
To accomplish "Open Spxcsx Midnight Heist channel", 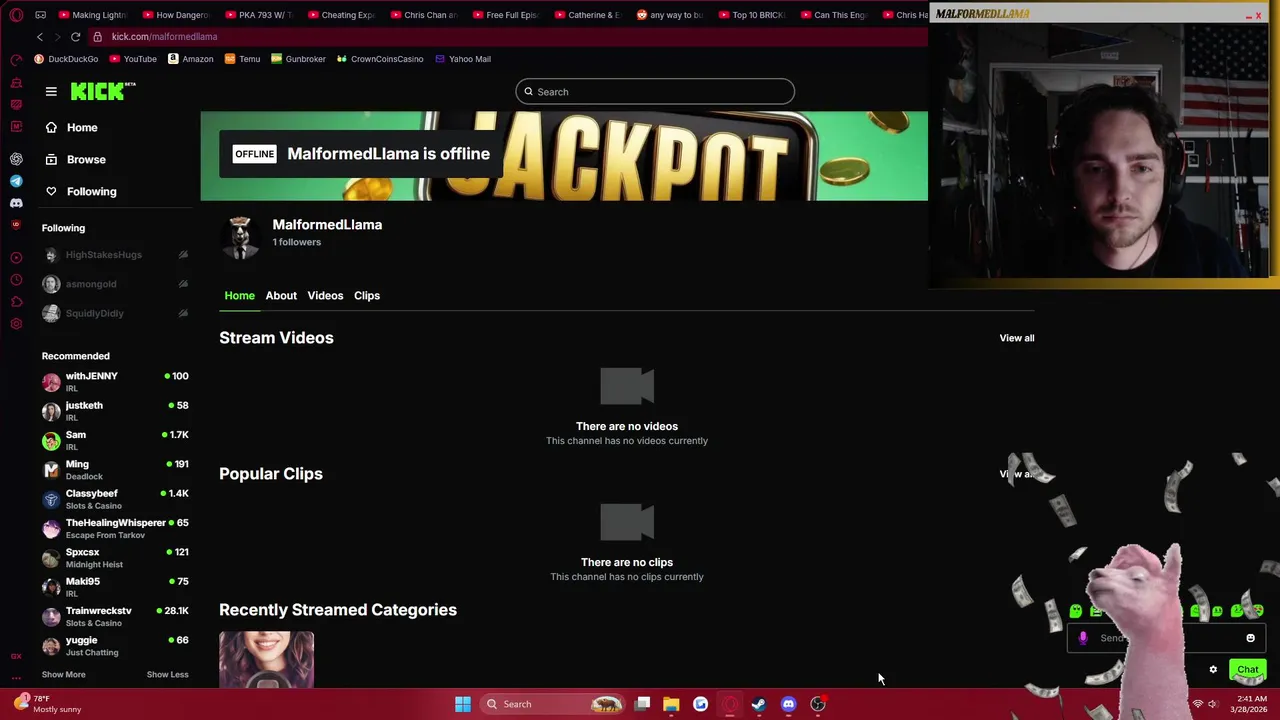I will pos(115,558).
